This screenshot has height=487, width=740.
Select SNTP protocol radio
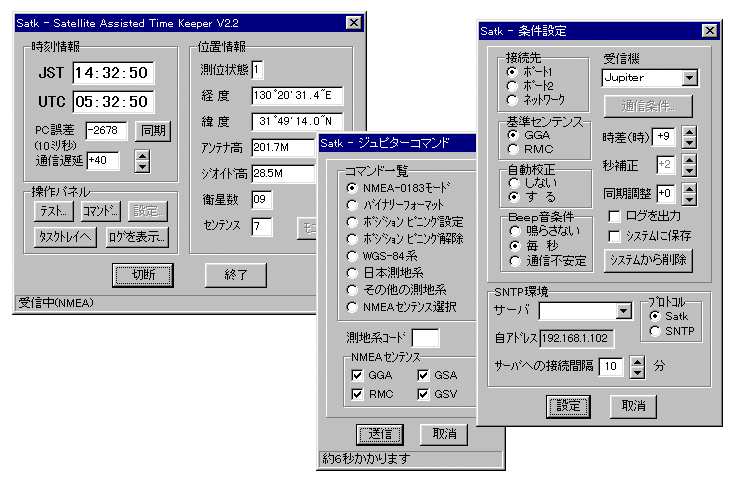655,331
